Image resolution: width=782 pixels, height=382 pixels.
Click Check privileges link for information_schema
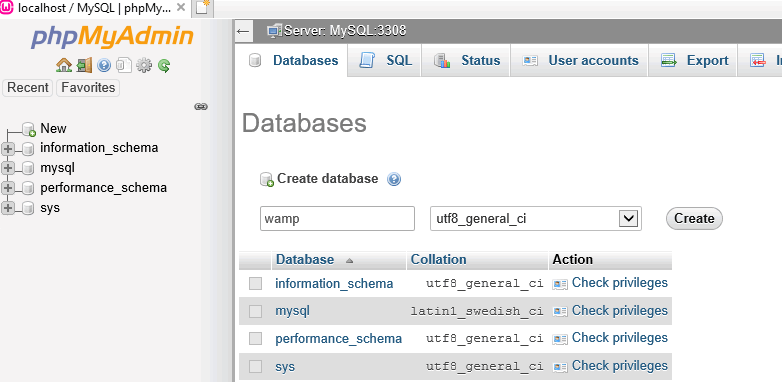coord(619,283)
